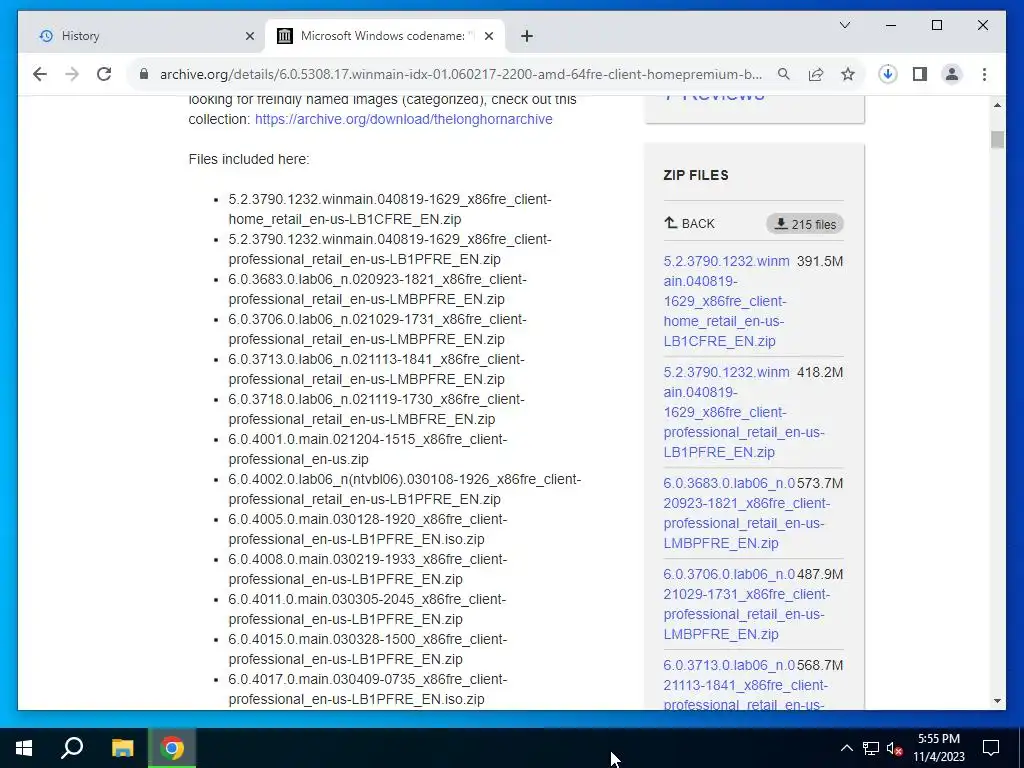This screenshot has width=1024, height=768.
Task: Open sidebar link for 6.0.3683.0.lab06_n zip 573.7M
Action: pos(746,513)
